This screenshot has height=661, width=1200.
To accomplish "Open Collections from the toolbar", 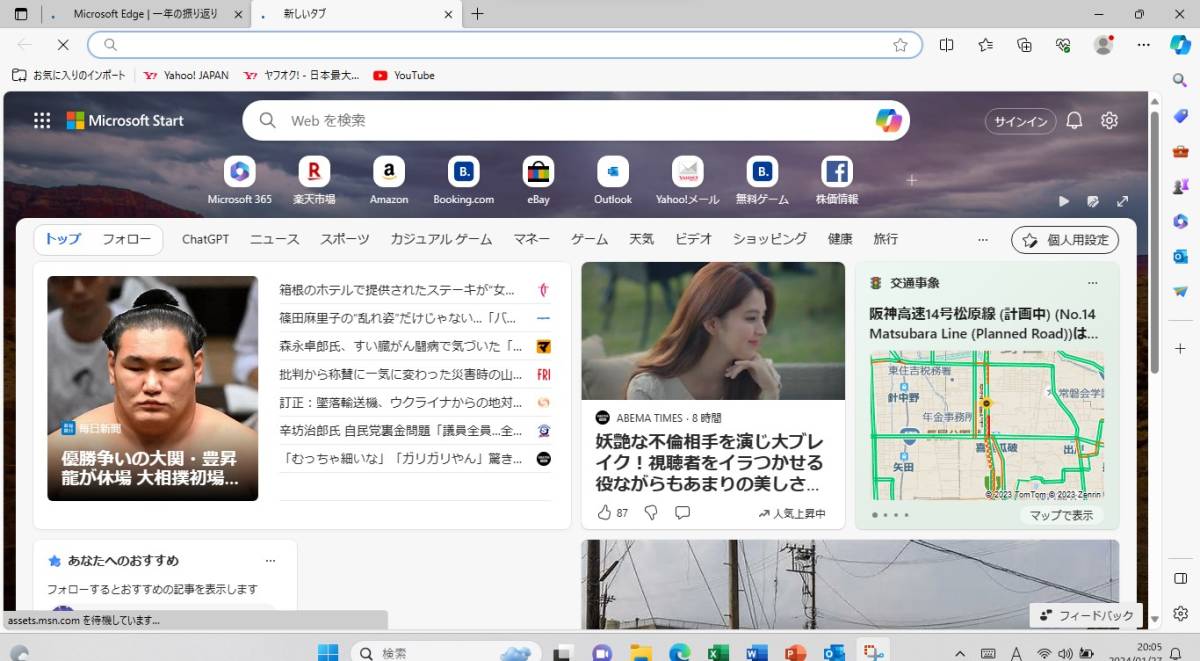I will (1024, 45).
